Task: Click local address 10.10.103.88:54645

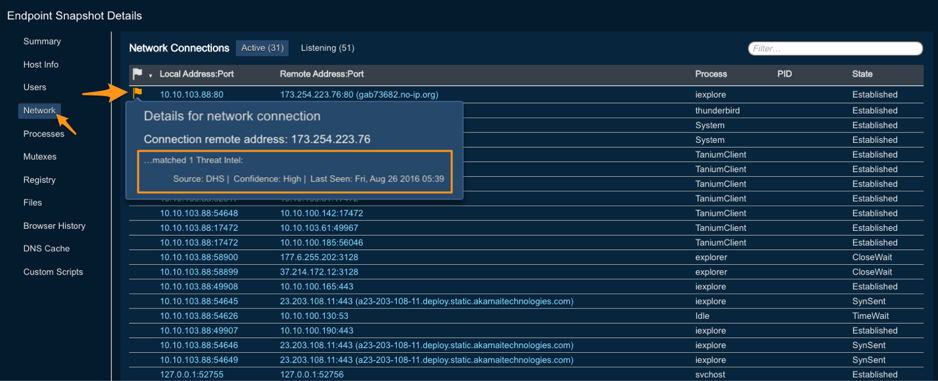Action: point(199,301)
